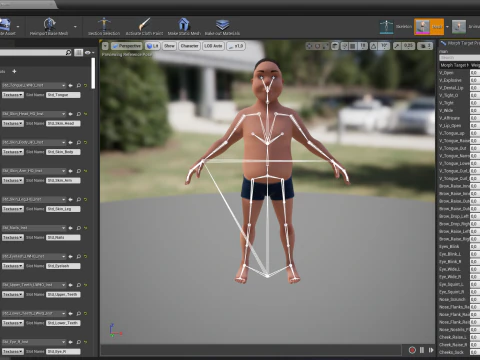
Task: Click the Make Static Mesh house icon
Action: [184, 24]
